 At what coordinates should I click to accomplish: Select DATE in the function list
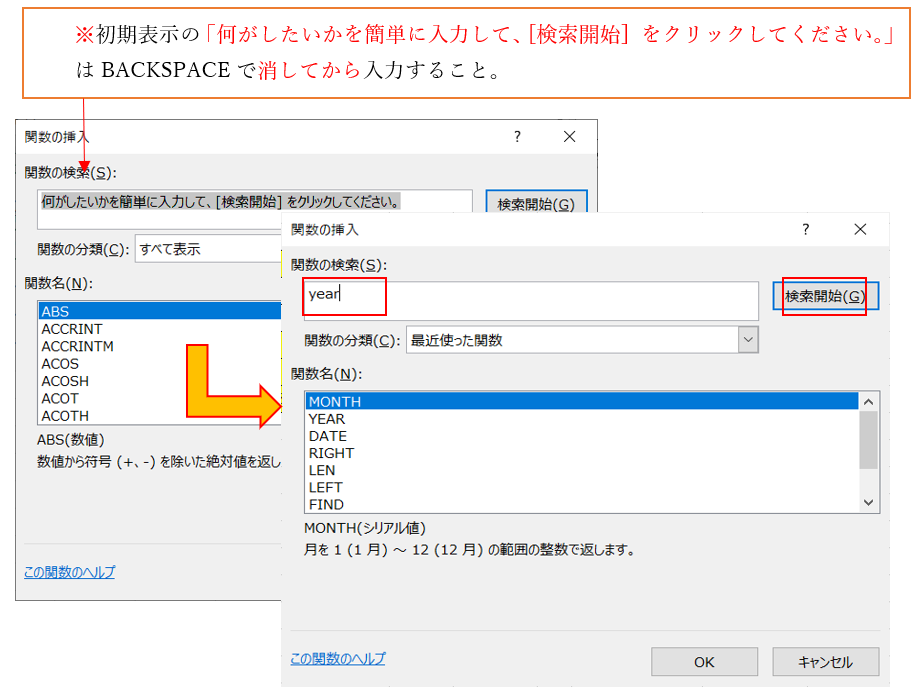point(327,436)
